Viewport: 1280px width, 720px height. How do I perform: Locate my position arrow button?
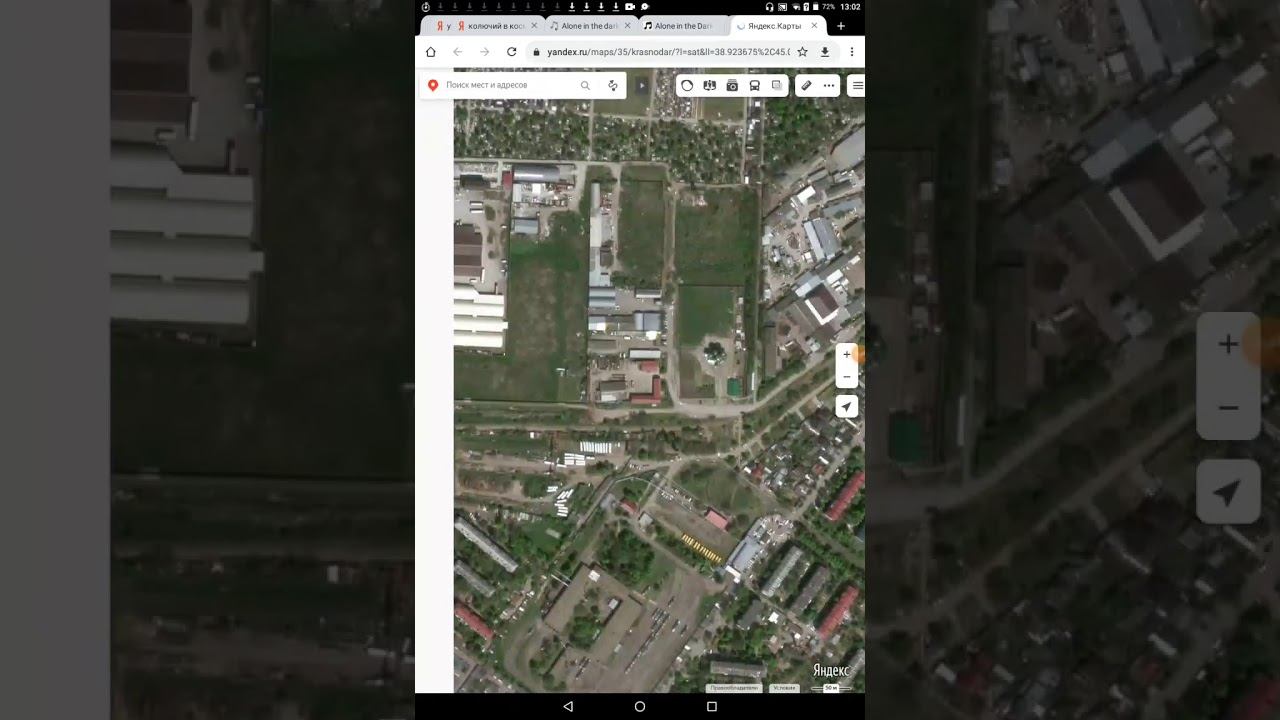tap(847, 407)
